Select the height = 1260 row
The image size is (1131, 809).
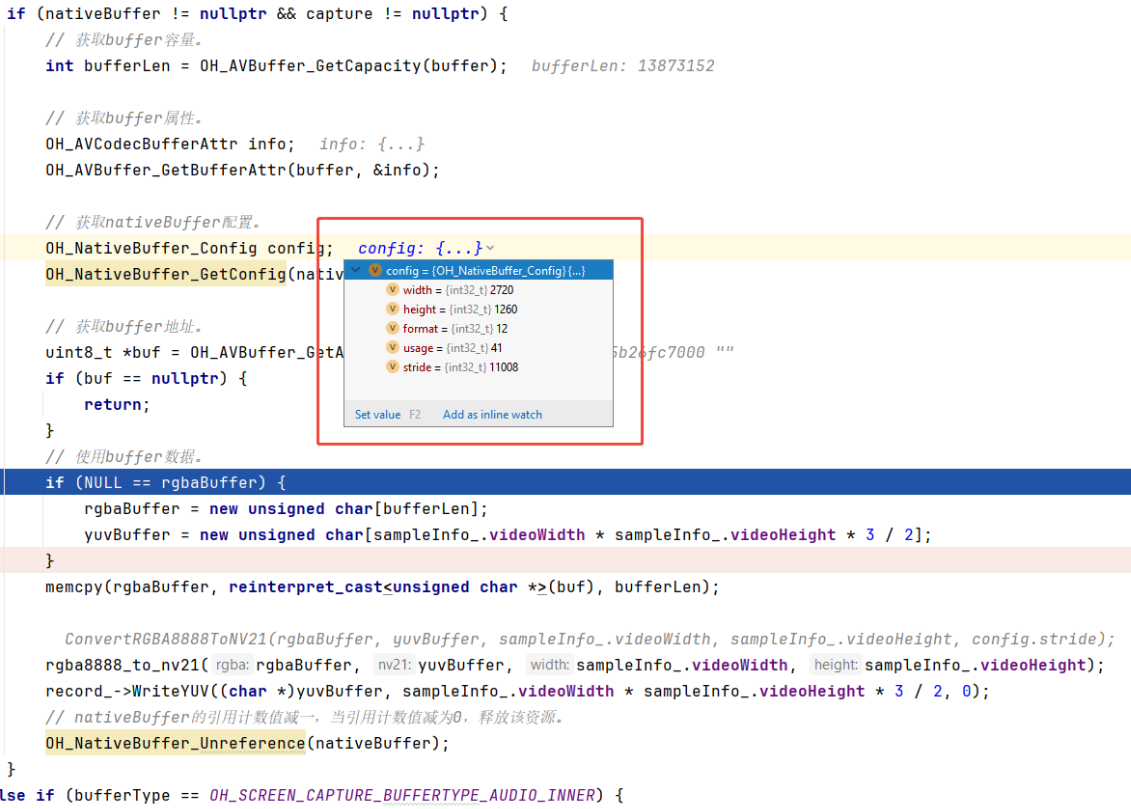[460, 309]
